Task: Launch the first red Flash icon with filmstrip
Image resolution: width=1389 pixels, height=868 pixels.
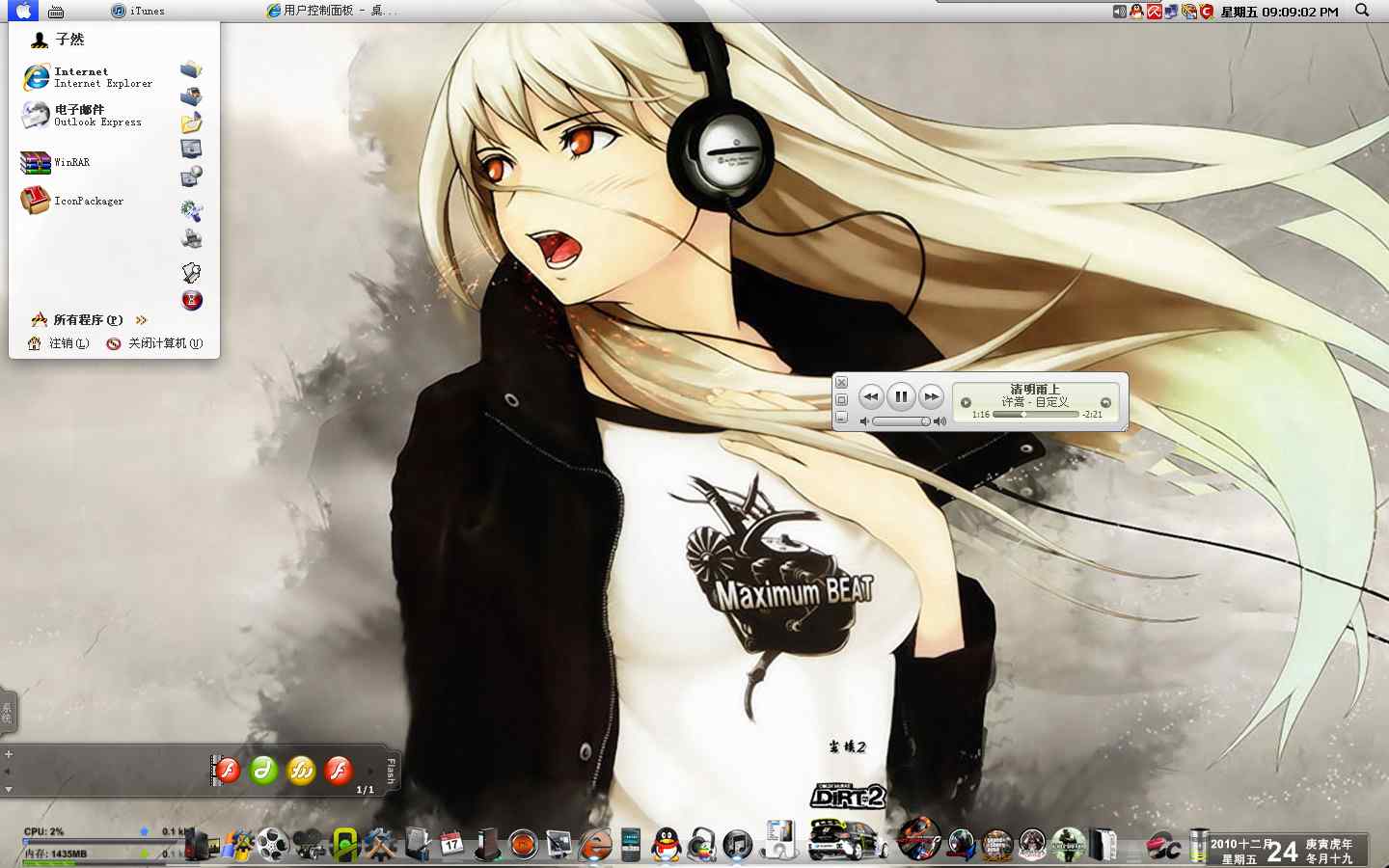Action: click(226, 770)
